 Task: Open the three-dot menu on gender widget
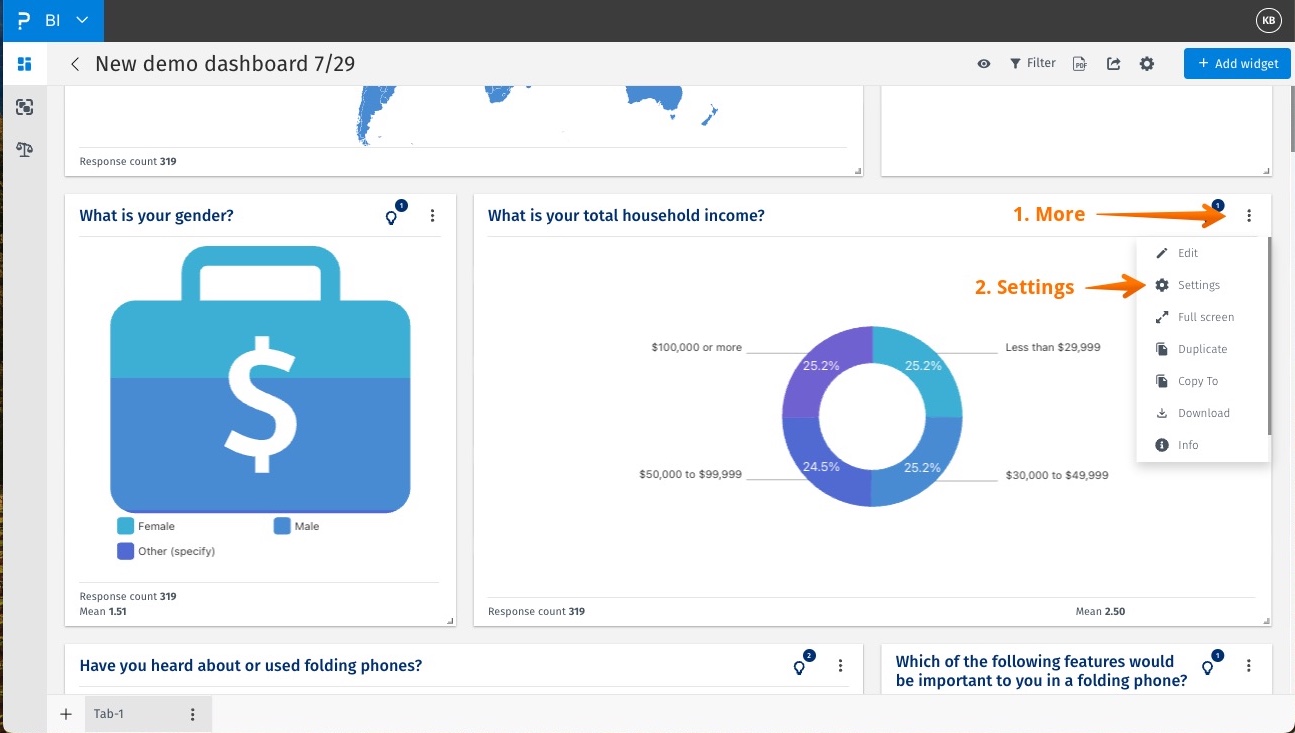pyautogui.click(x=432, y=215)
